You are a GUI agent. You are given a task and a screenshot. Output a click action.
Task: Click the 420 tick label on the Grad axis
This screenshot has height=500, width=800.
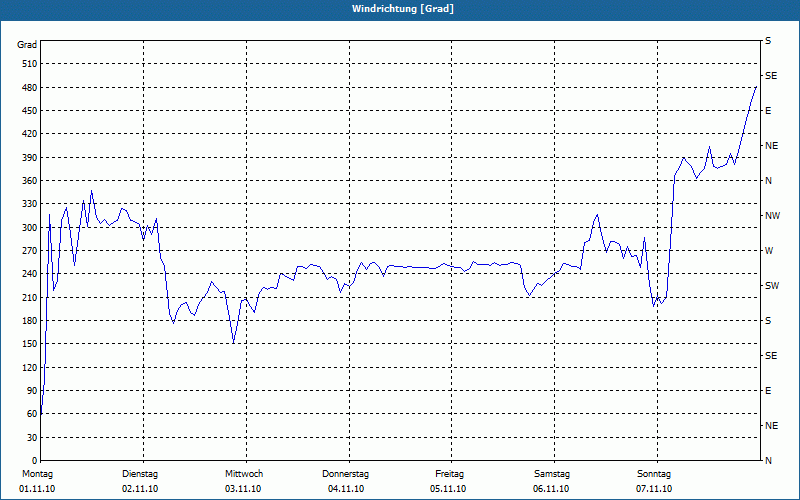coord(30,134)
